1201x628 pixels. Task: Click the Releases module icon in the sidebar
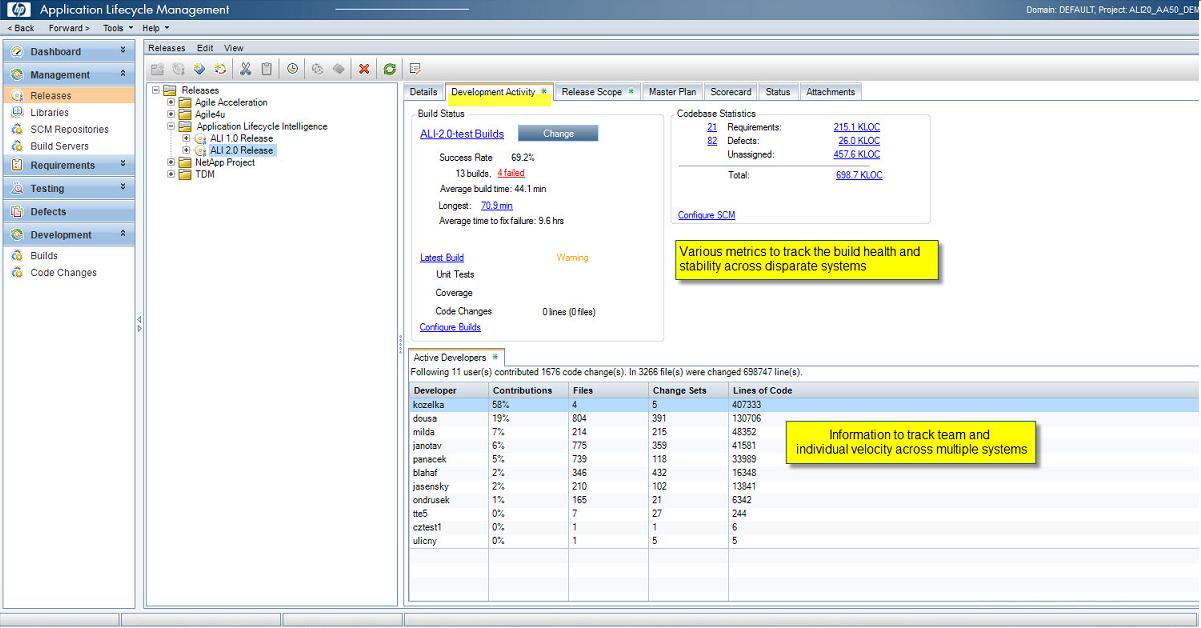(17, 96)
